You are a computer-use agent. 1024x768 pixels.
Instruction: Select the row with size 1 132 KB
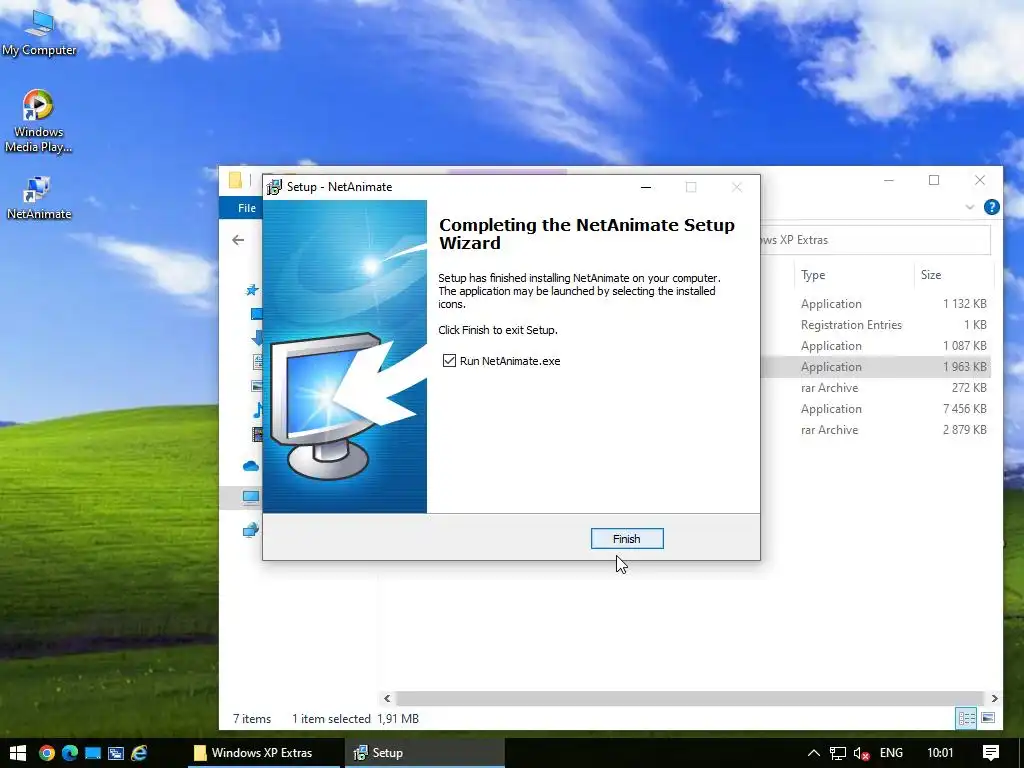click(x=876, y=304)
